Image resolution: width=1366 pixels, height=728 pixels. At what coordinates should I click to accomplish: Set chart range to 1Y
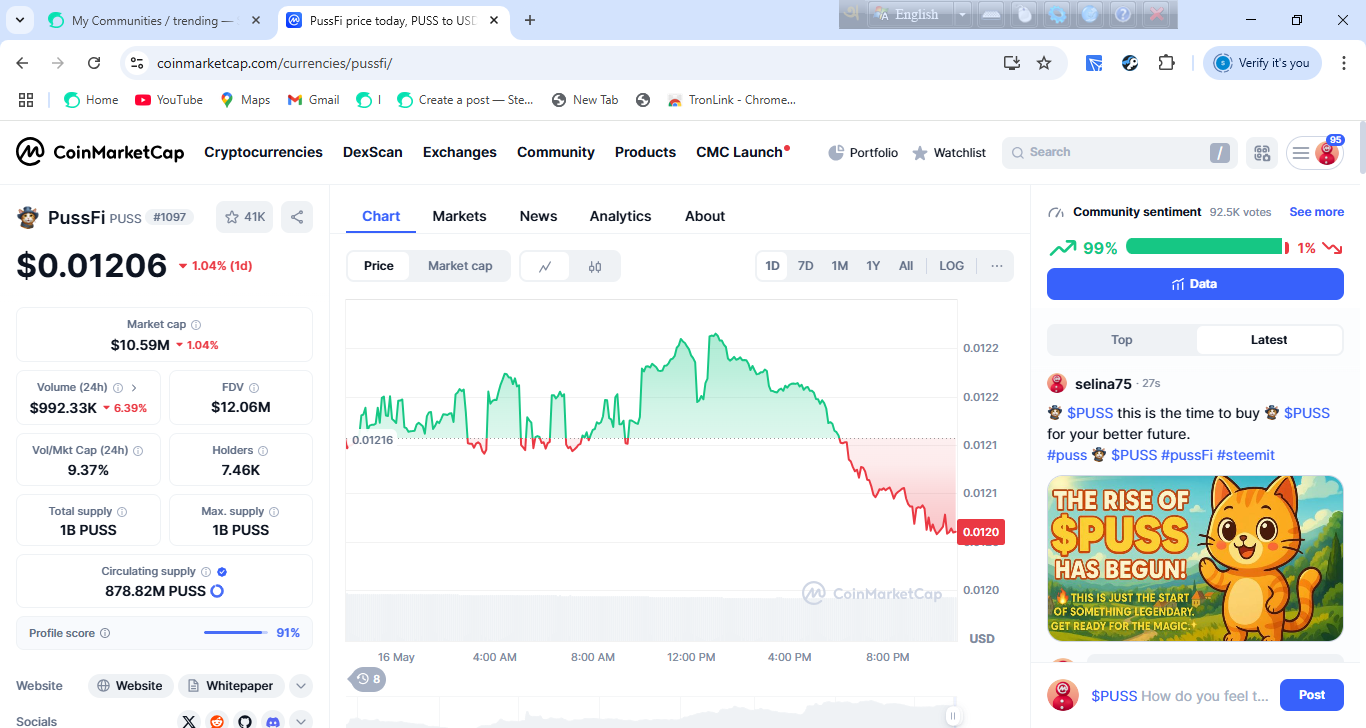[x=873, y=266]
